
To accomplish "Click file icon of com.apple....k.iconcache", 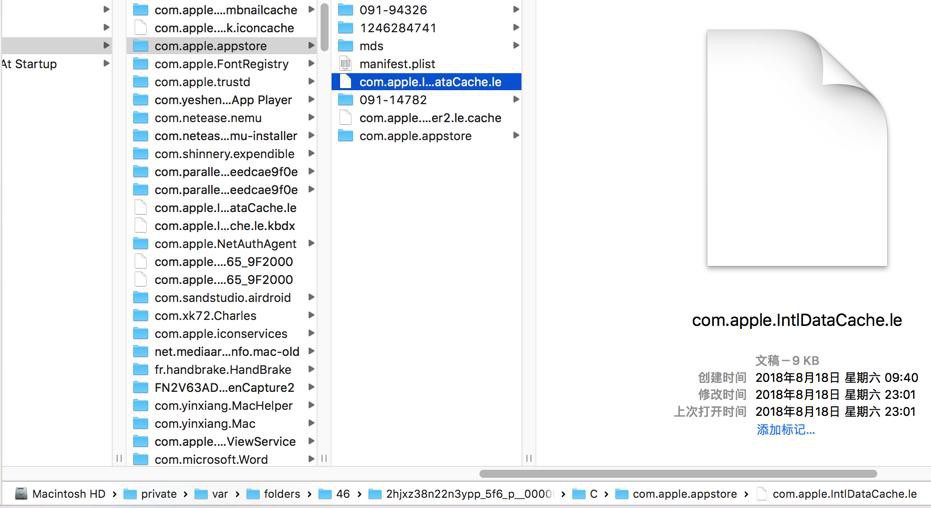I will tap(141, 28).
